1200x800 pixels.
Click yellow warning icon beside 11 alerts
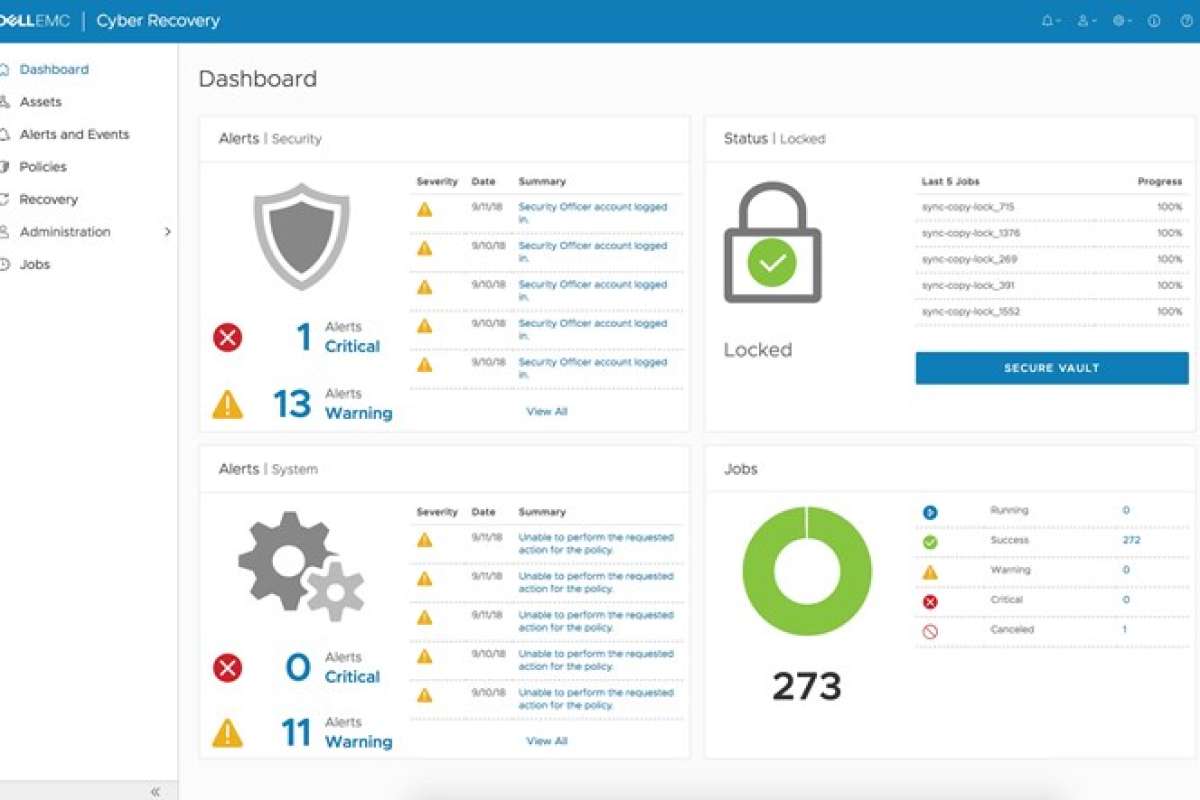coord(228,733)
